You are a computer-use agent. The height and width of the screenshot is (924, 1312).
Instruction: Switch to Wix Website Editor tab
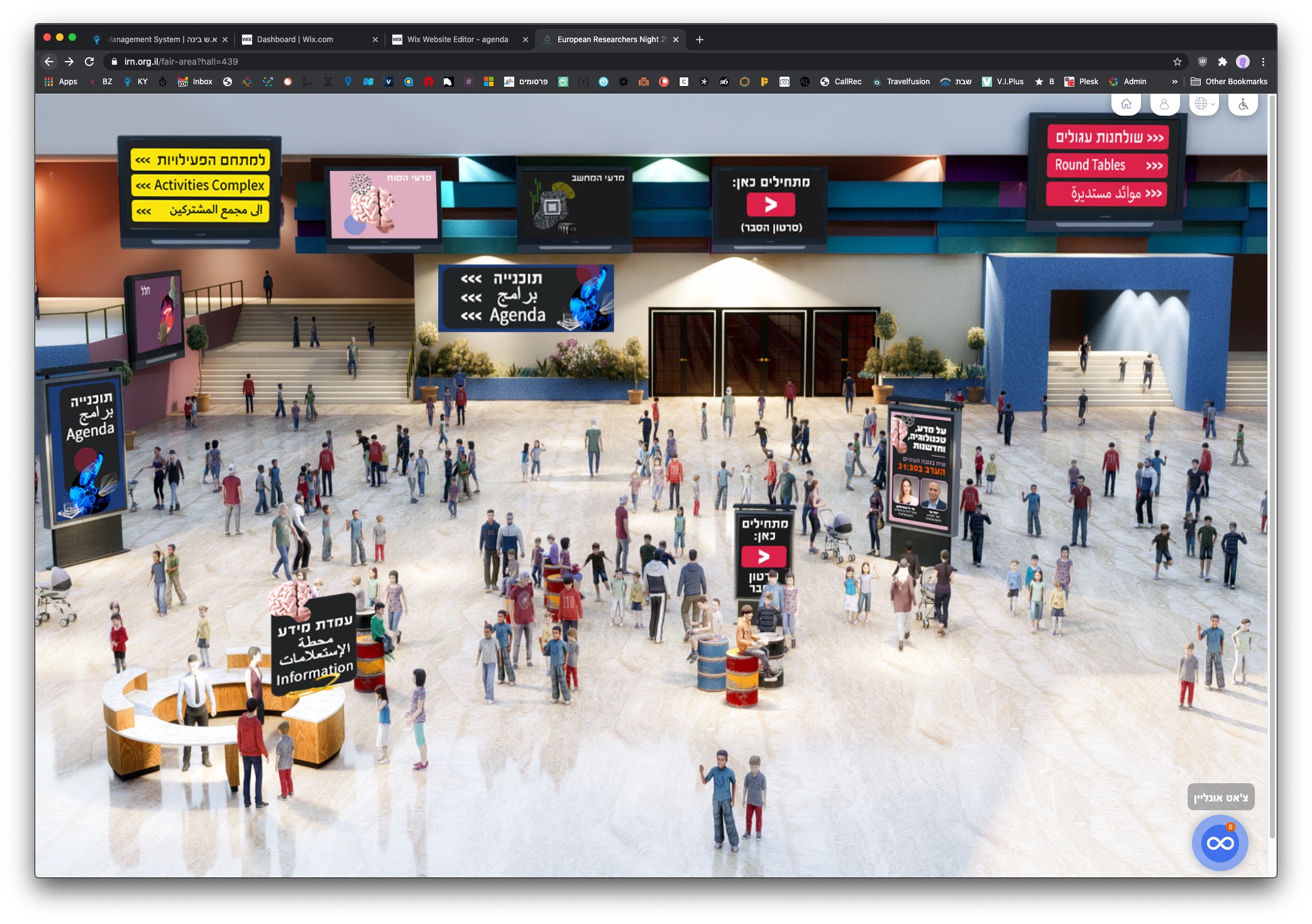pos(457,40)
